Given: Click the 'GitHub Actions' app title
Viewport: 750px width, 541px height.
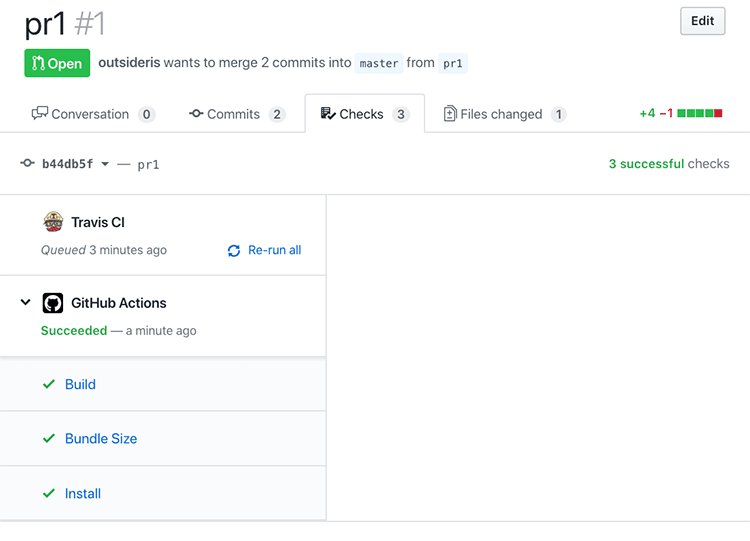Looking at the screenshot, I should click(119, 303).
